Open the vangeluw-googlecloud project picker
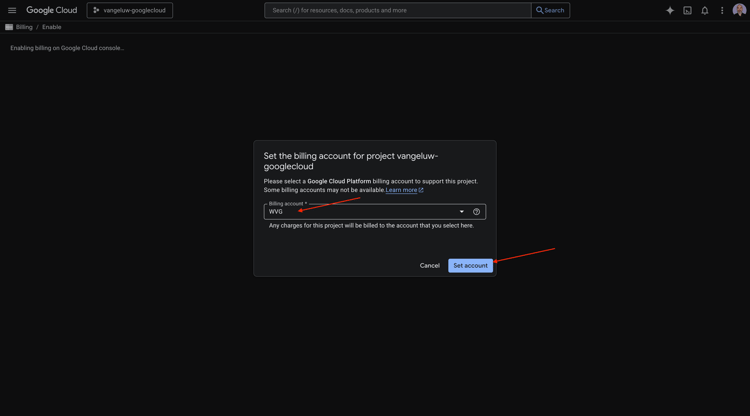Screen dimensions: 750x416 click(130, 10)
